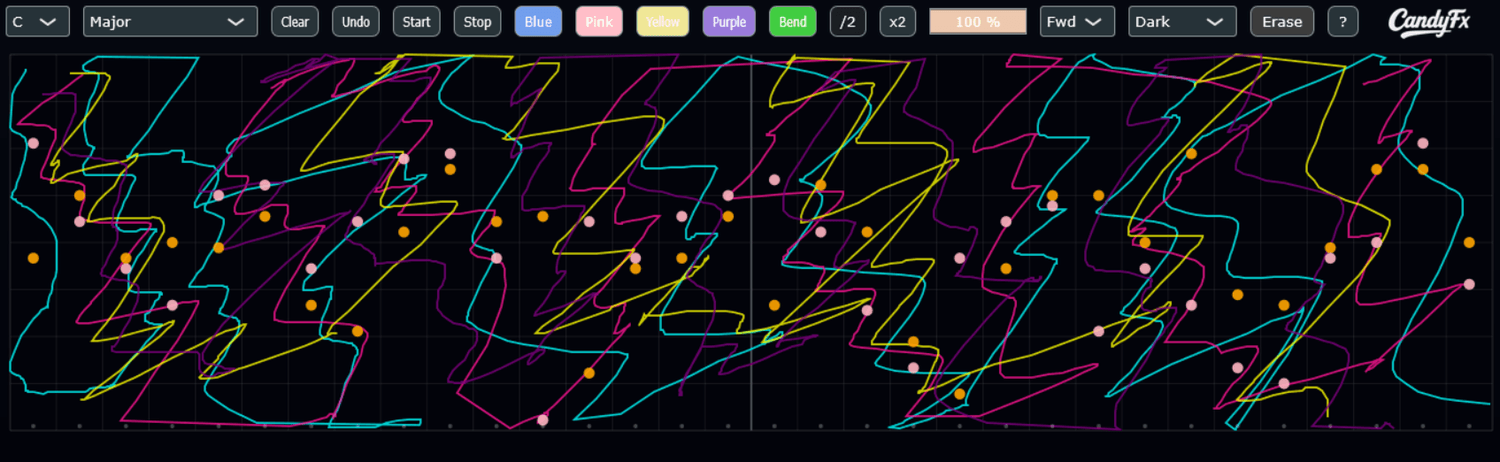Open the Fwd direction dropdown
This screenshot has width=1500, height=462.
[x=1078, y=21]
